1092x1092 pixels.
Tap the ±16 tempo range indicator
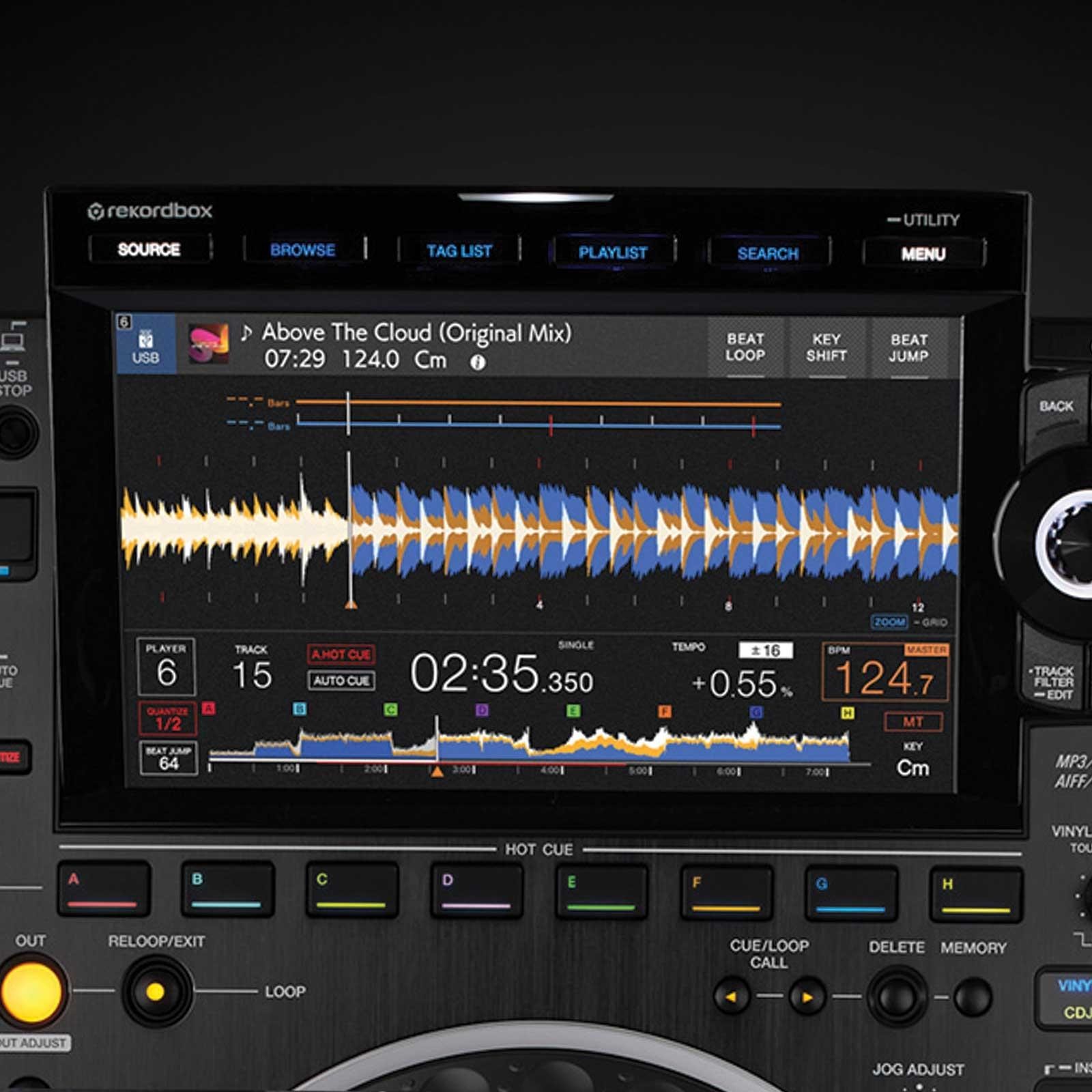tap(766, 650)
